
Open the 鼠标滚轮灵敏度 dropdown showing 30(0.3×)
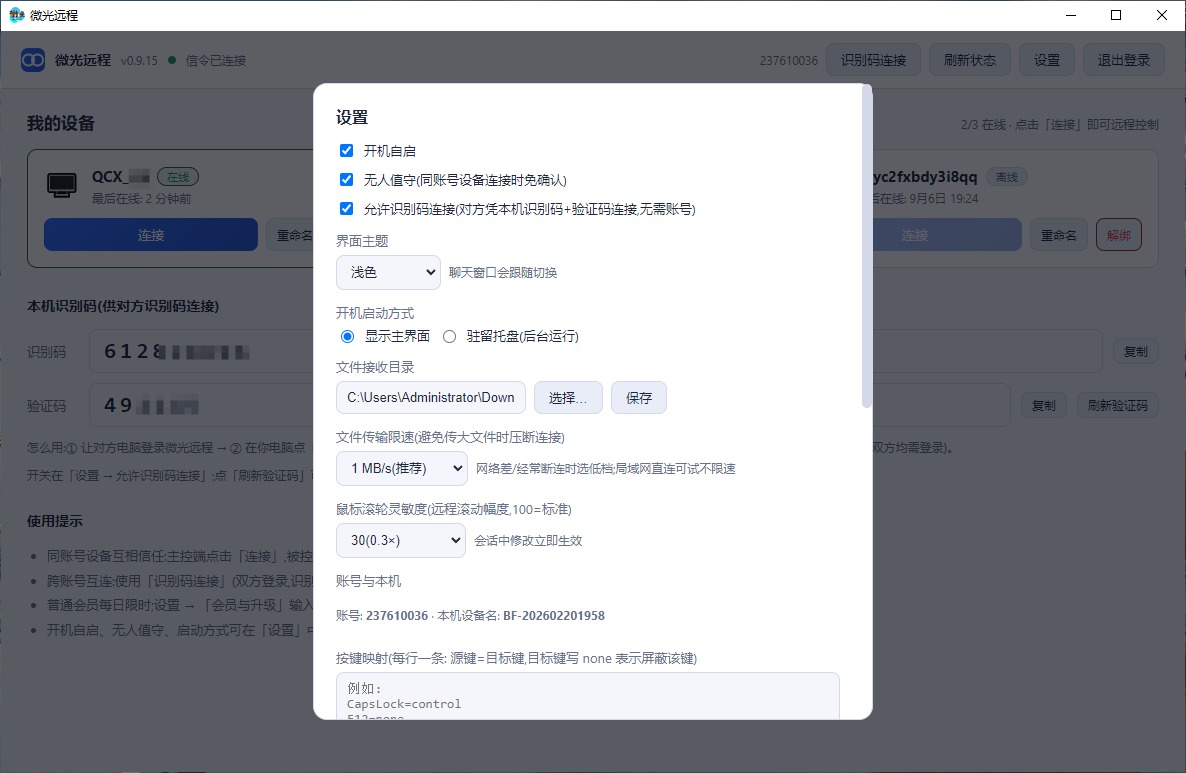click(401, 540)
